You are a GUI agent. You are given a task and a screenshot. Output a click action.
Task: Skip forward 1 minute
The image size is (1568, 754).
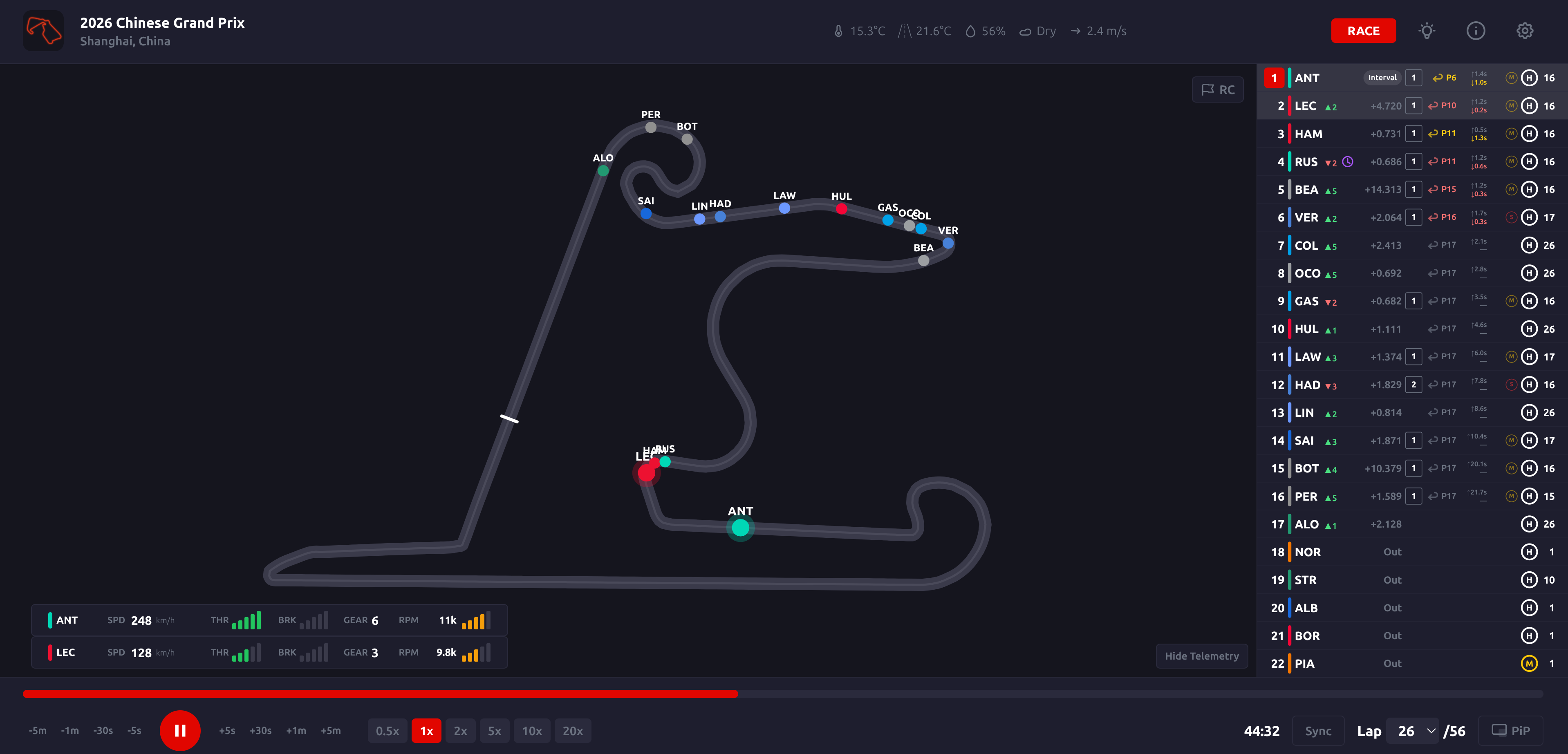pos(296,731)
